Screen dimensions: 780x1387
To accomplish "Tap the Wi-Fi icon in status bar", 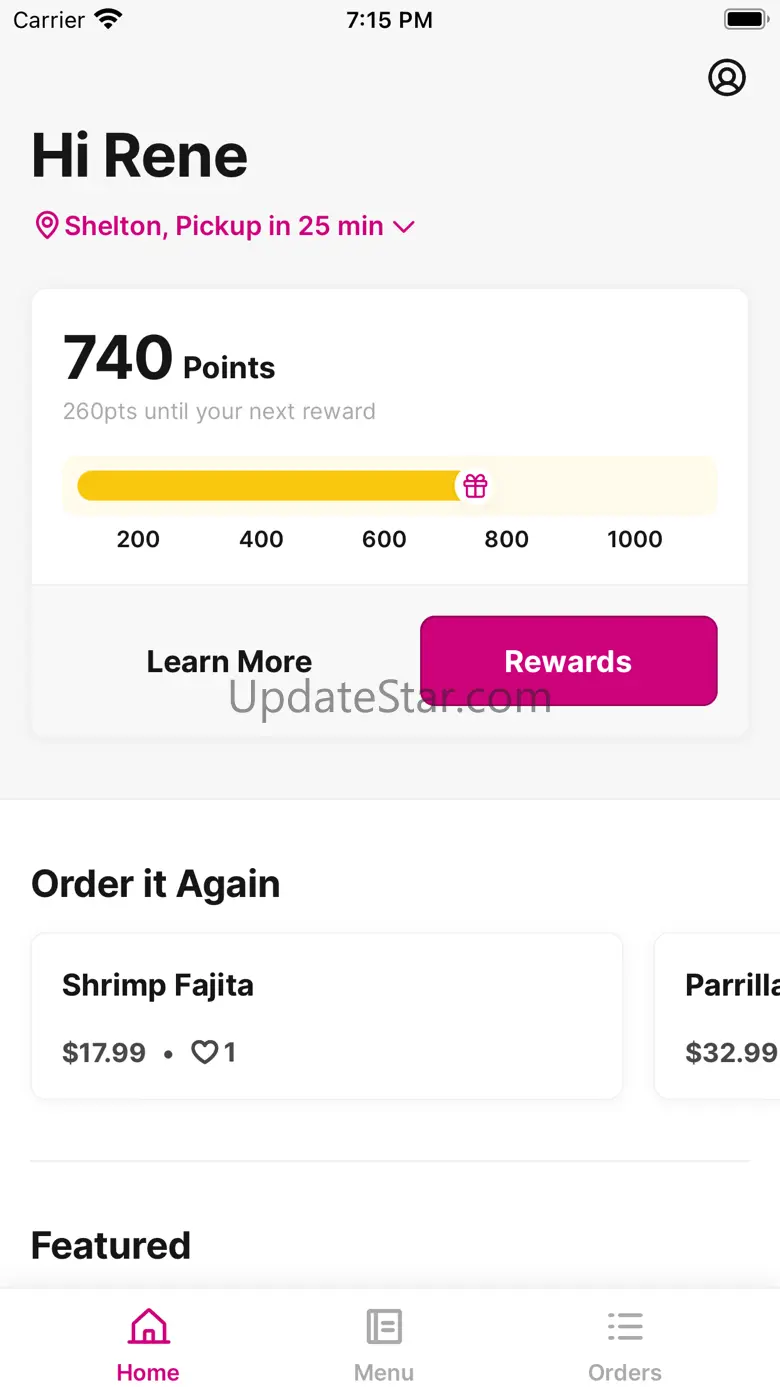I will tap(107, 19).
